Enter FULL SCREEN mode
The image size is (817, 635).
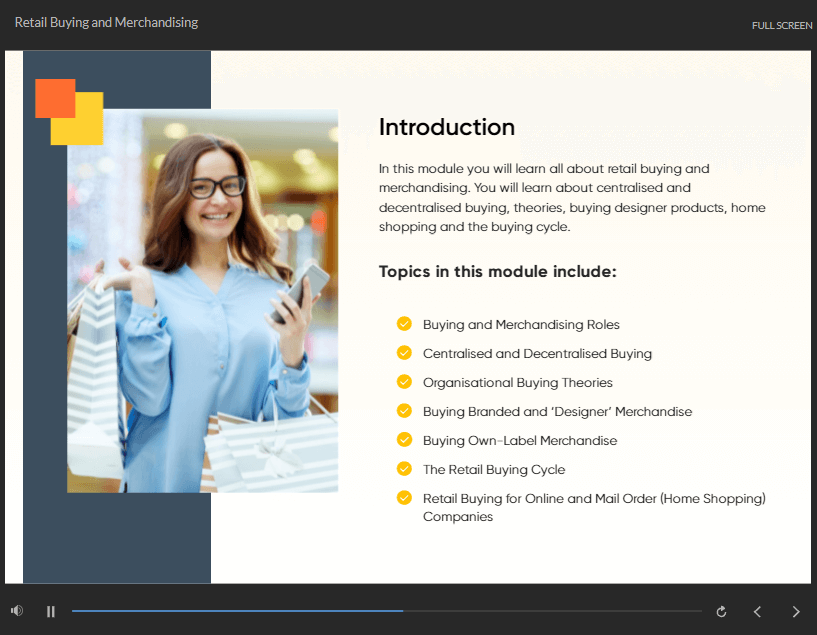pos(781,25)
